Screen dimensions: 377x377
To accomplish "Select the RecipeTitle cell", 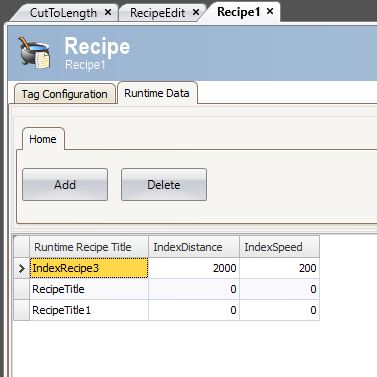I will click(x=89, y=289).
